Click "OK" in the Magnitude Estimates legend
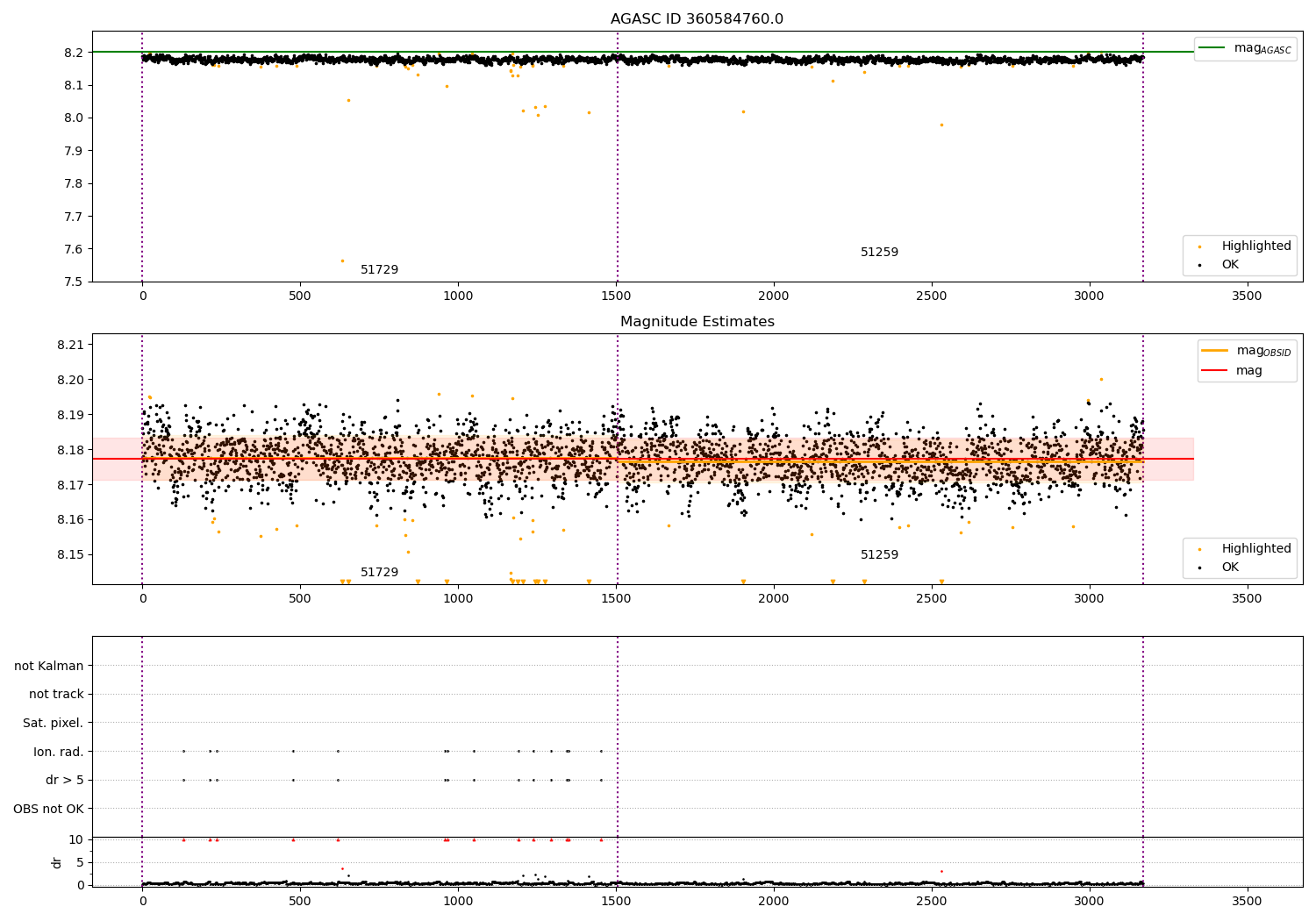Image resolution: width=1316 pixels, height=921 pixels. pos(1230,568)
